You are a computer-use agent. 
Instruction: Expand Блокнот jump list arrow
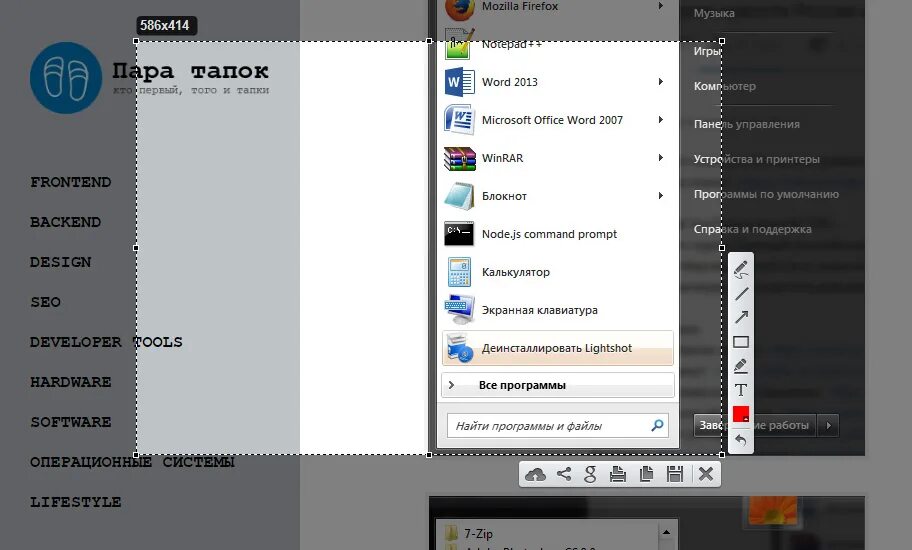point(660,196)
